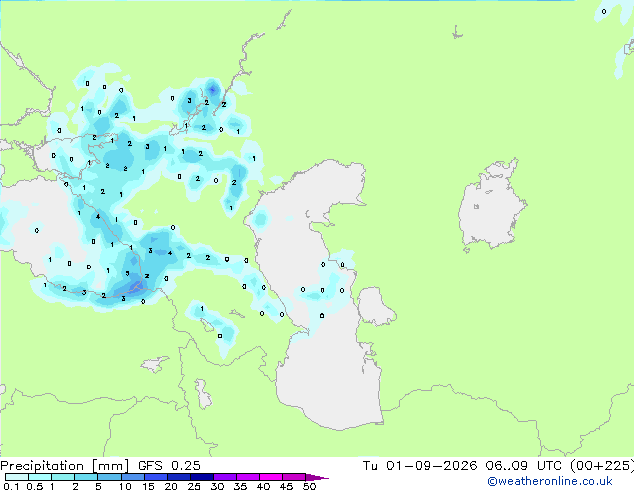Click the 5–10 mm legend color box
The image size is (634, 490).
pos(110,477)
